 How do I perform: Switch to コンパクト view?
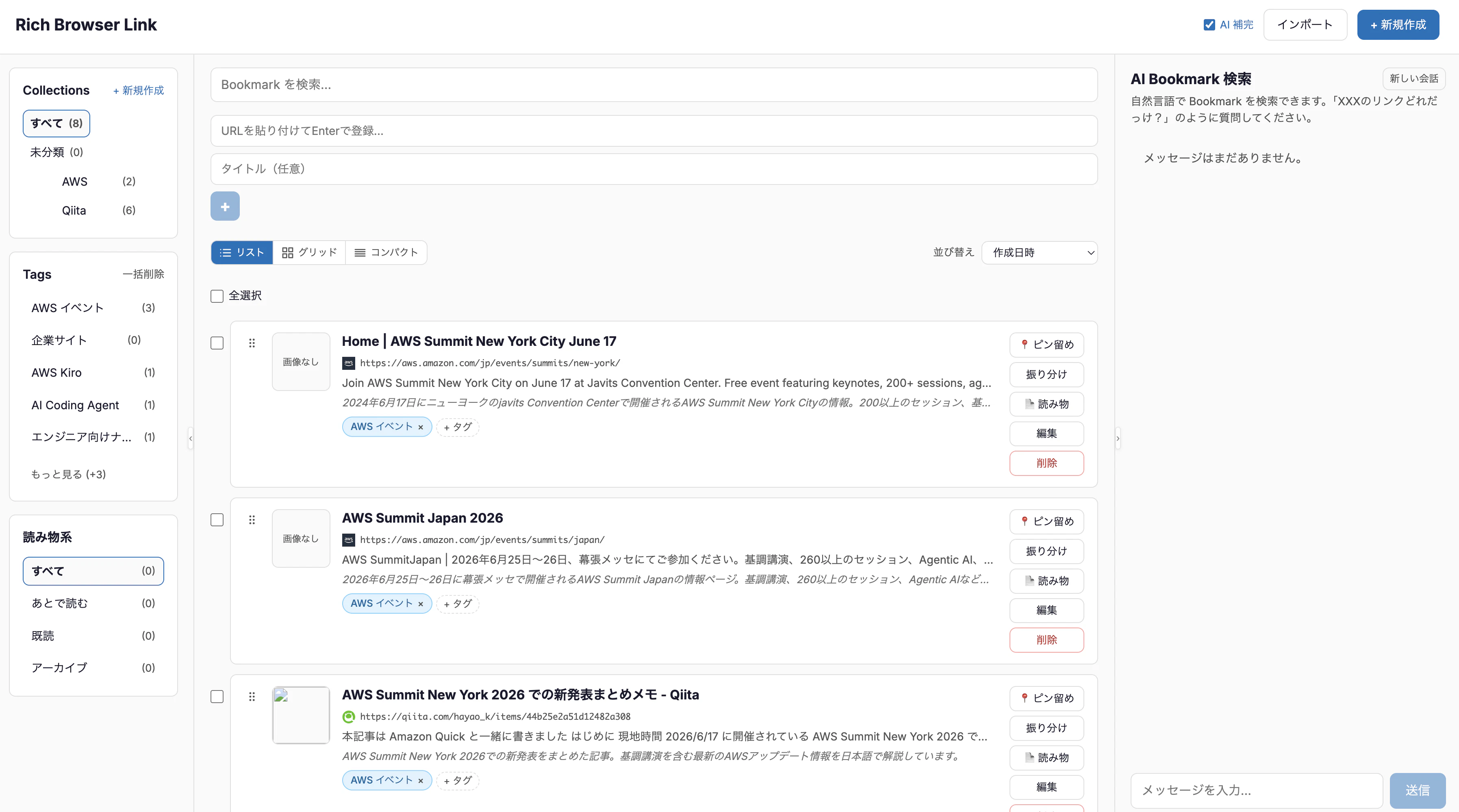pos(386,252)
